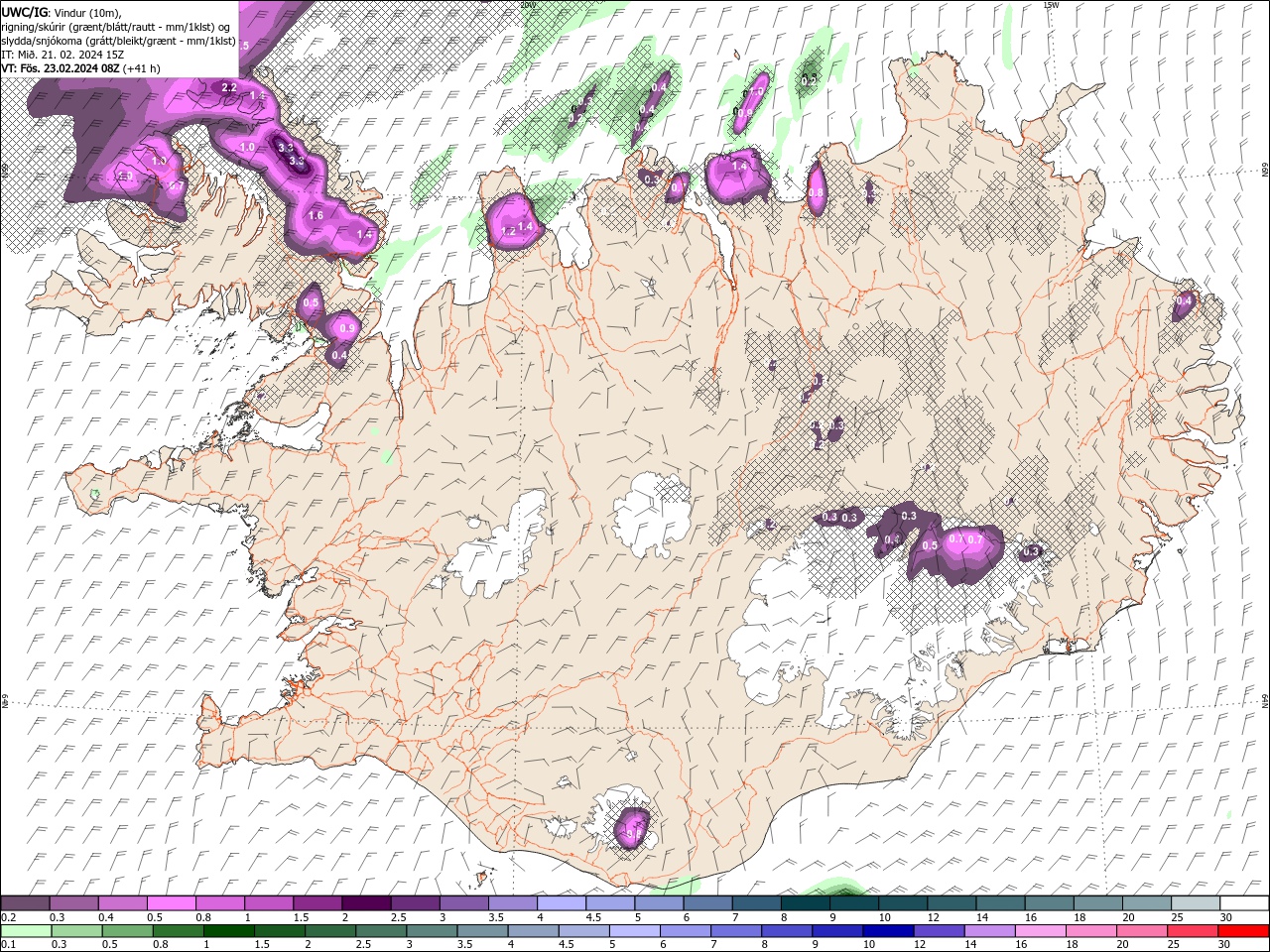
Task: Click the '0.2' label on the snow legend
Action: coord(8,917)
